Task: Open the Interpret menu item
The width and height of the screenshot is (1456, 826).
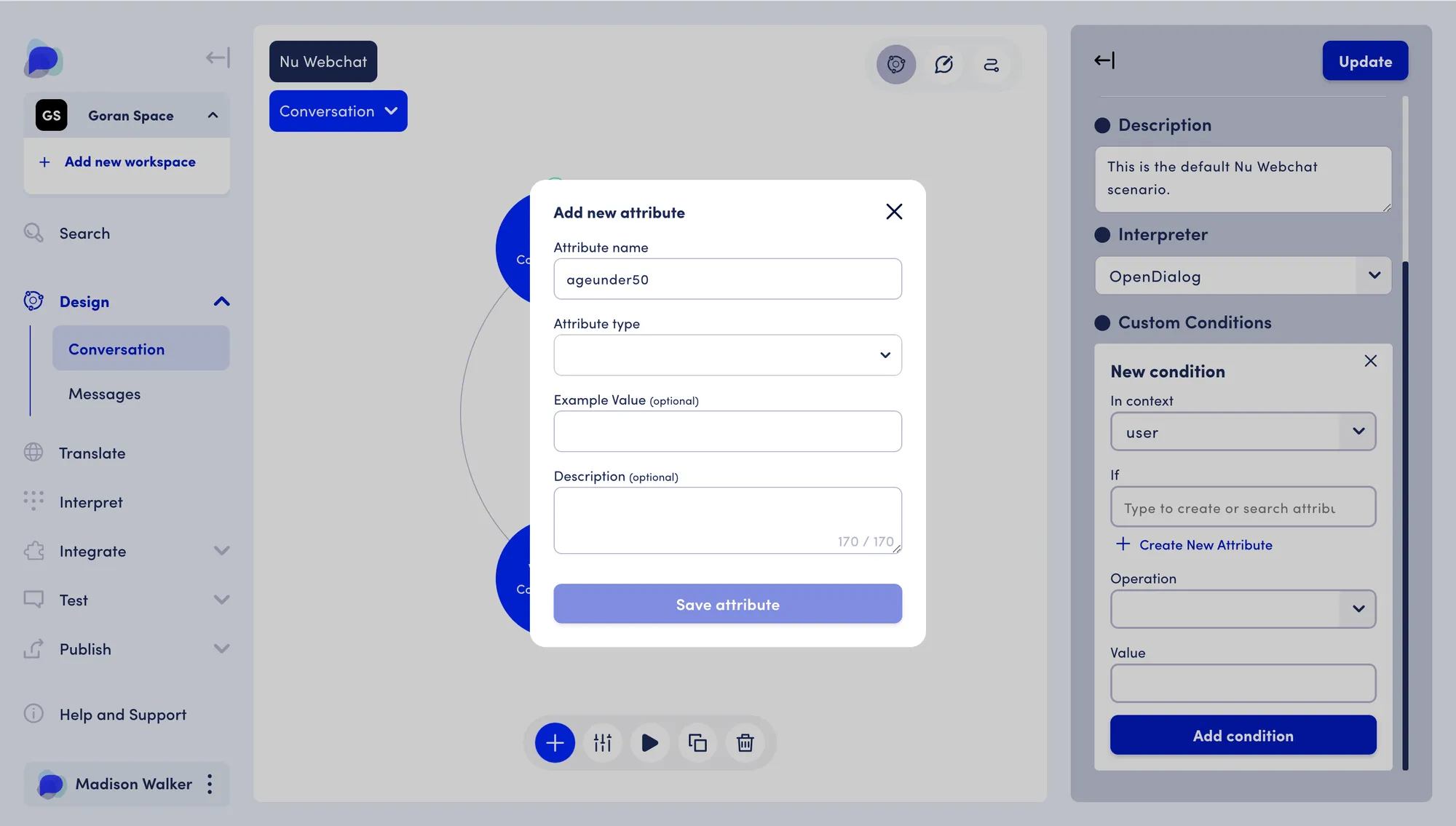Action: click(x=91, y=502)
